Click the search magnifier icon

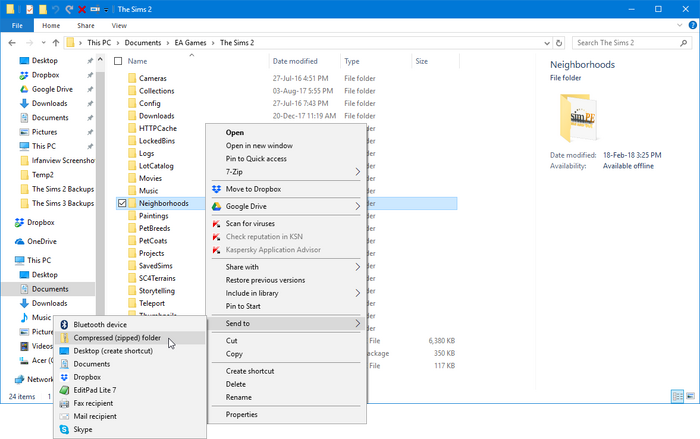pyautogui.click(x=683, y=43)
